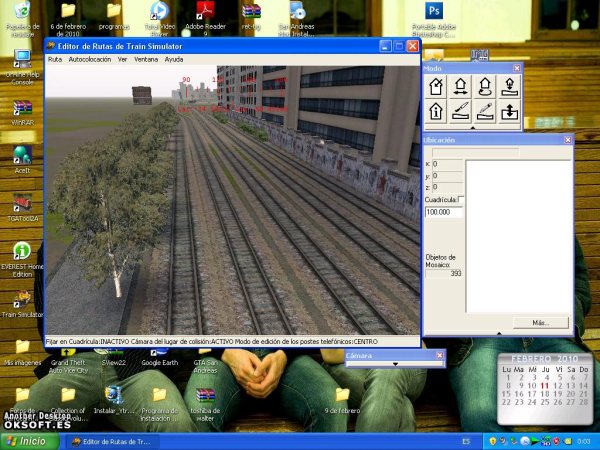
Task: Open the Ruta menu
Action: [55, 59]
